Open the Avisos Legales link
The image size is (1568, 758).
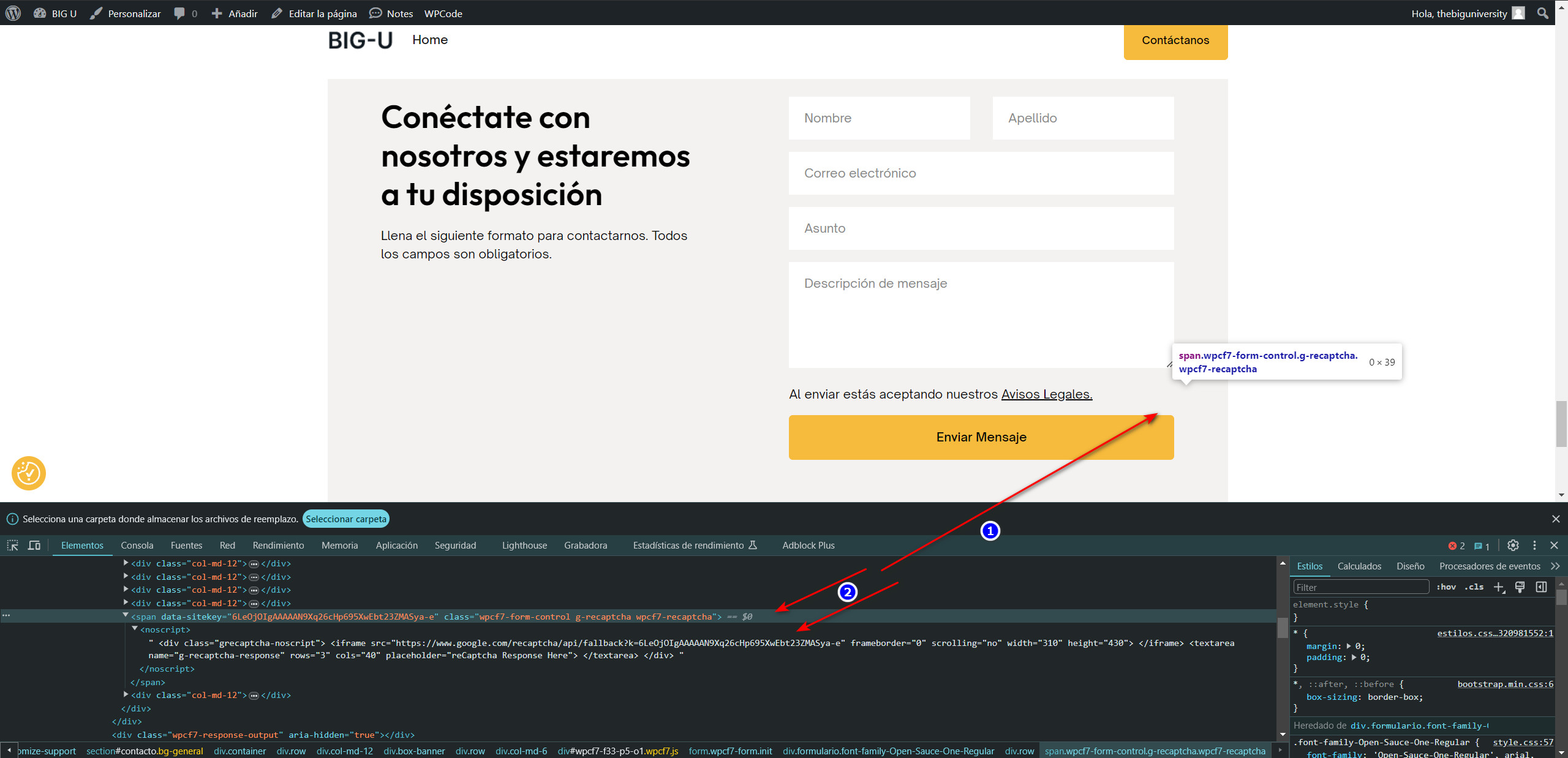tap(1046, 394)
